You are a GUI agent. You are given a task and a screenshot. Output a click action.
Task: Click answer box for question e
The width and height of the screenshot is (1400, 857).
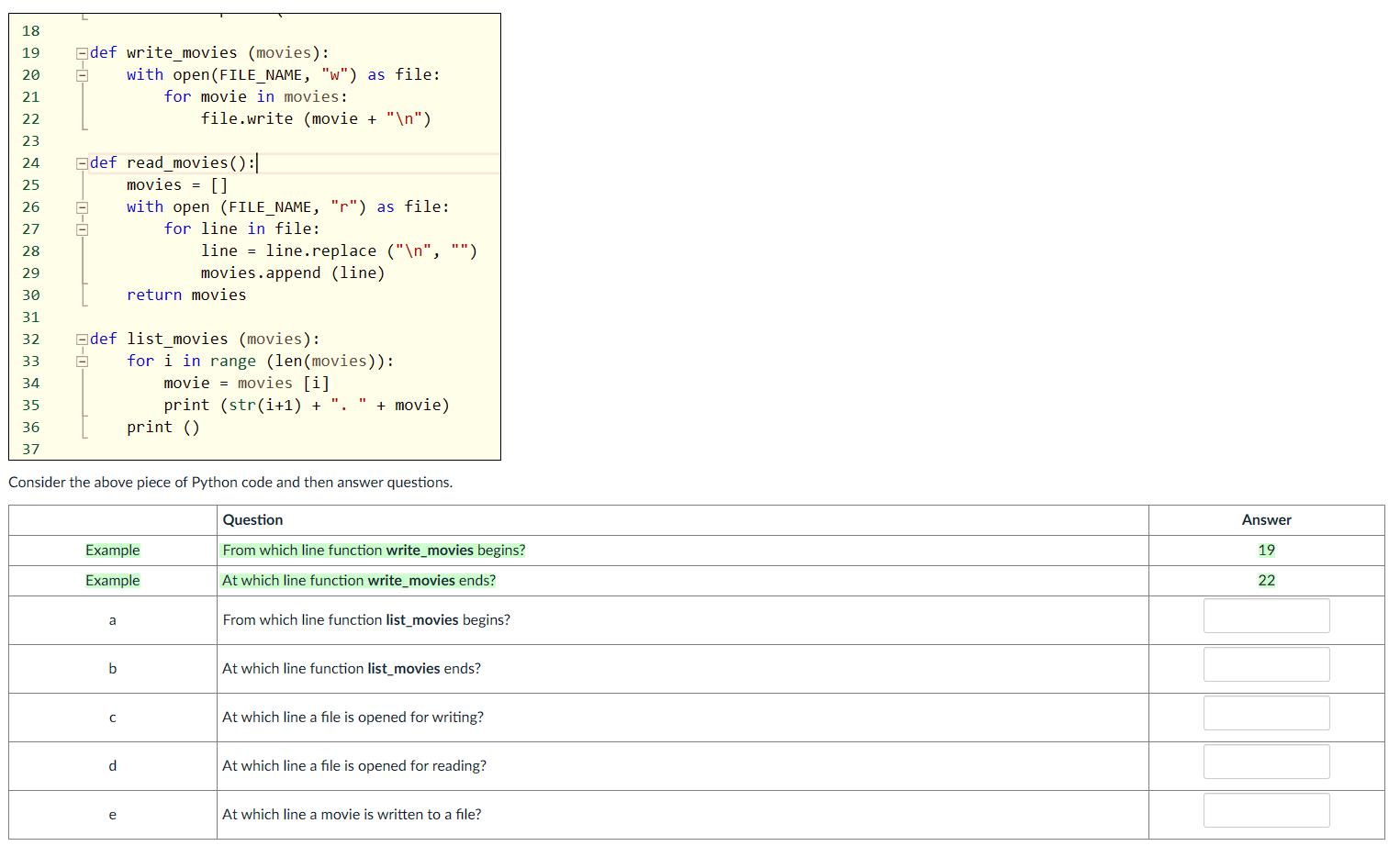(x=1266, y=810)
